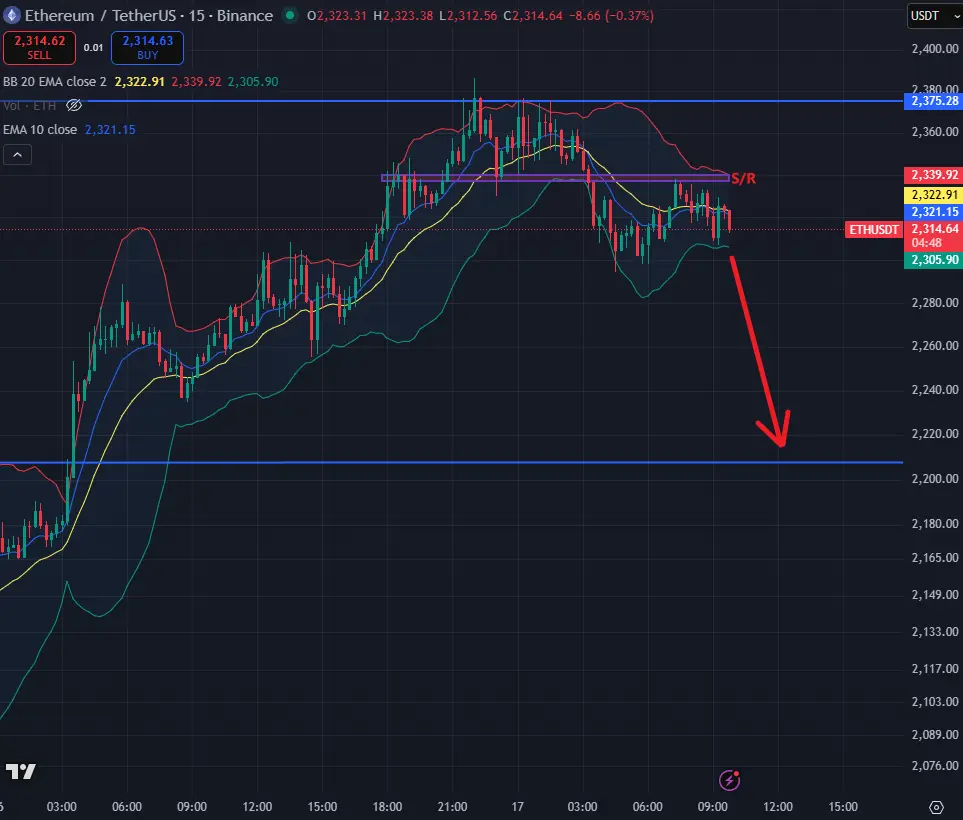Select the EMA 10 close indicator
The width and height of the screenshot is (963, 820).
41,129
